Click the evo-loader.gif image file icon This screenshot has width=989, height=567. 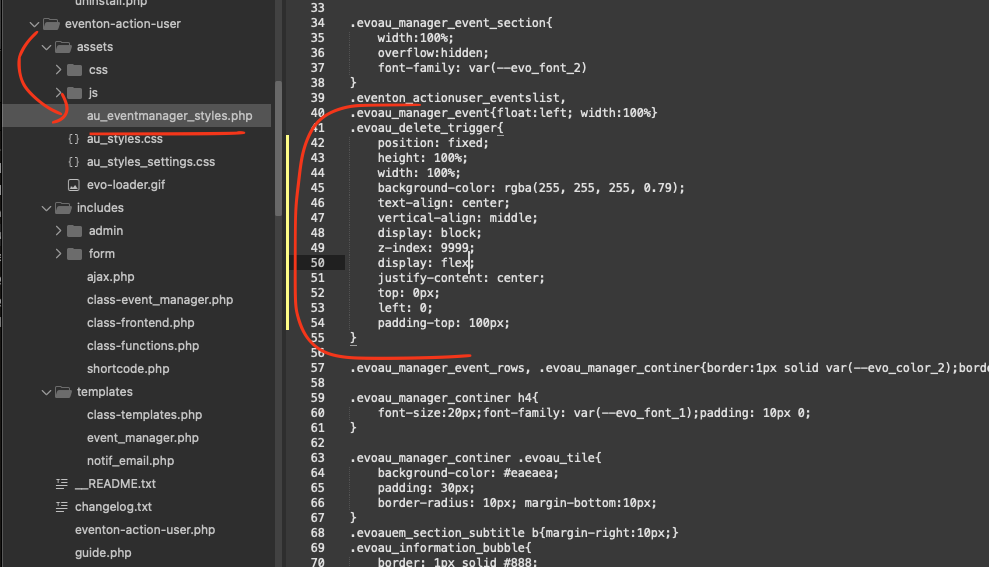pos(74,185)
